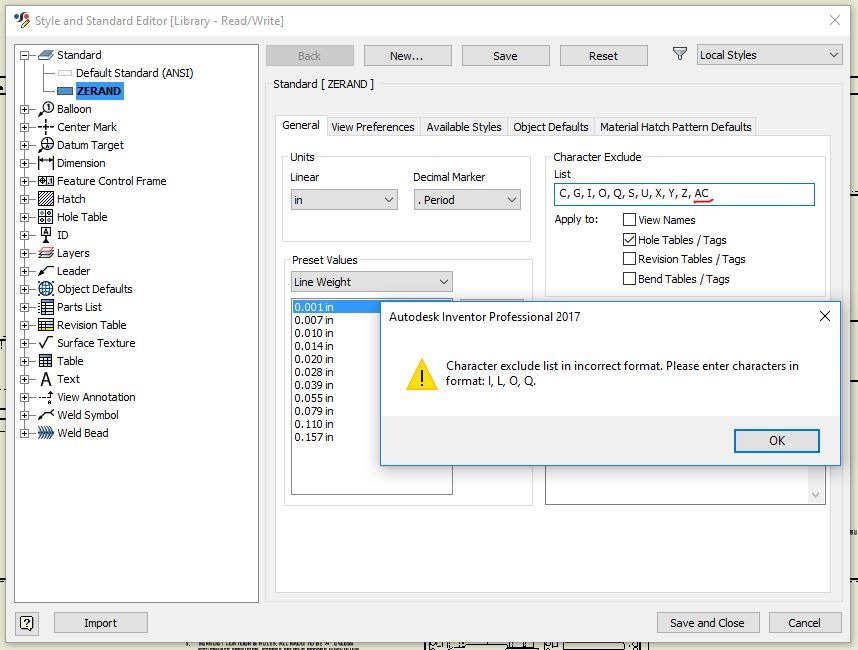Open the Linear units dropdown
858x650 pixels.
click(x=344, y=200)
